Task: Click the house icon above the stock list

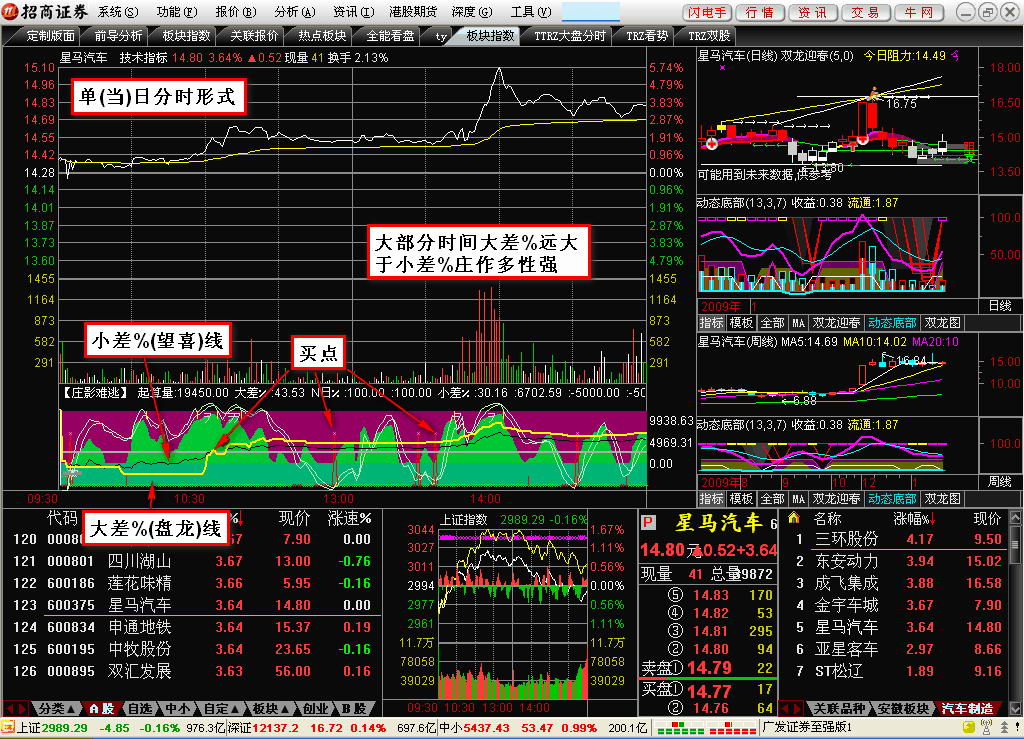Action: (794, 518)
